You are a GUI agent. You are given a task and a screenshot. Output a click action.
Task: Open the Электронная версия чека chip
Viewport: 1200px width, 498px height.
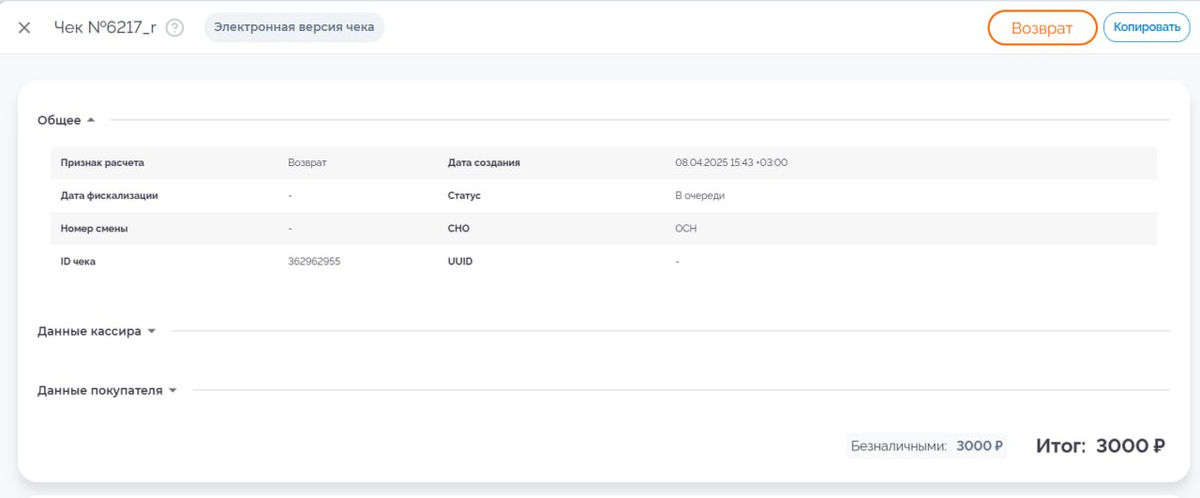tap(294, 28)
